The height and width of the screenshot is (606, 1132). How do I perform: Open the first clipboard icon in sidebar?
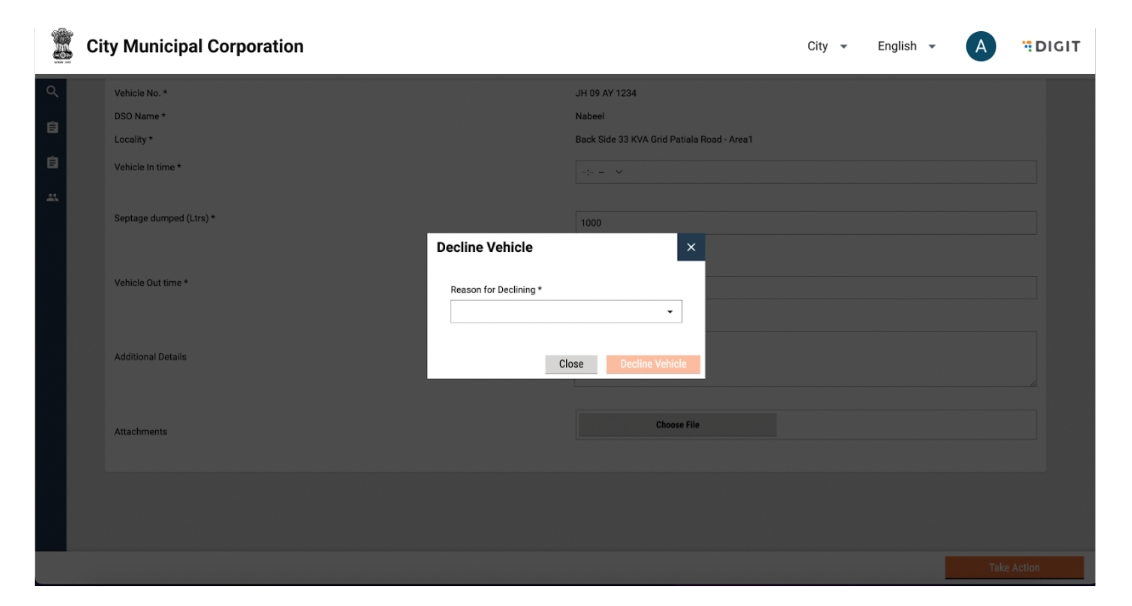[x=51, y=129]
